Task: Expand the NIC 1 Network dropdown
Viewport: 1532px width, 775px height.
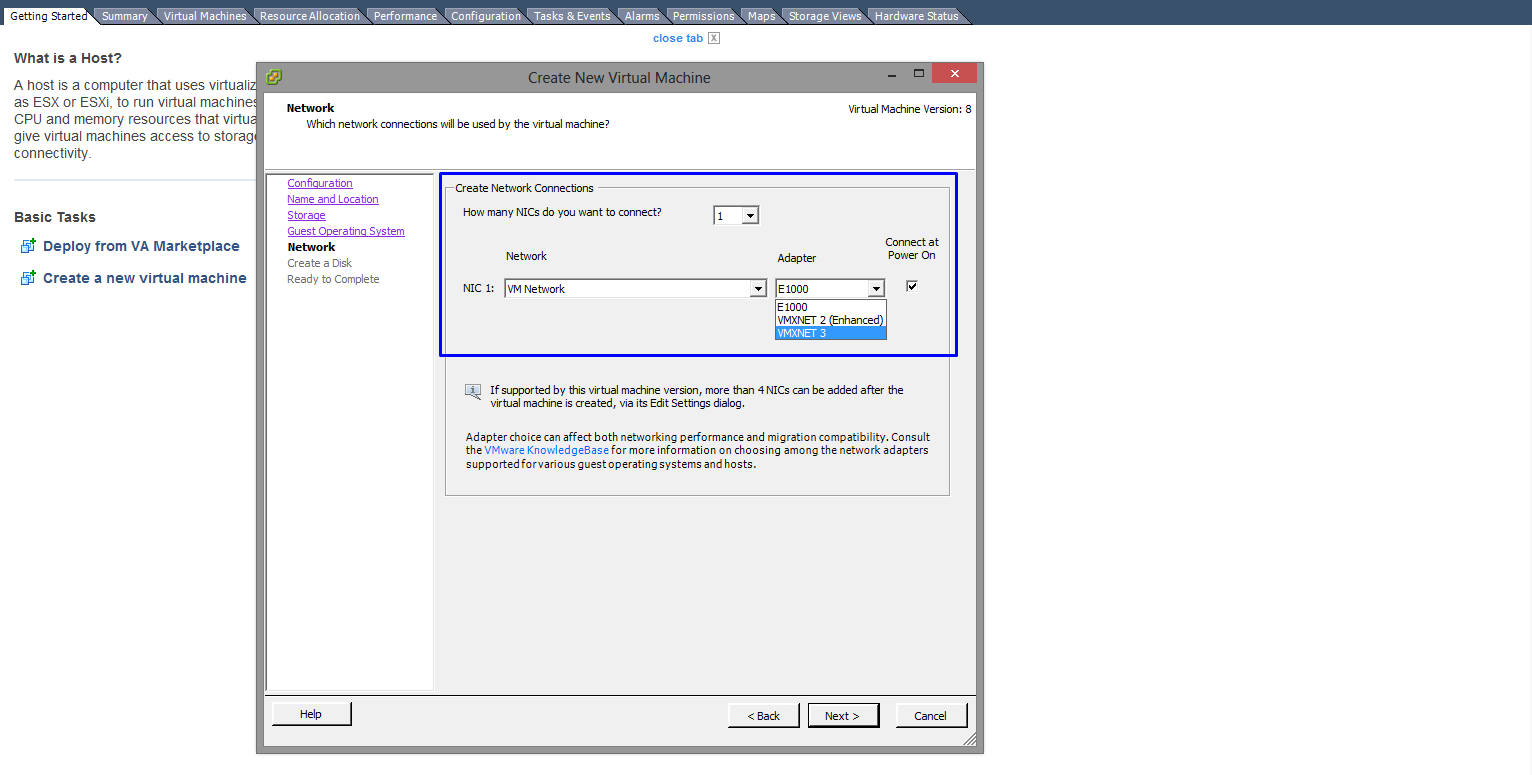Action: pos(758,289)
